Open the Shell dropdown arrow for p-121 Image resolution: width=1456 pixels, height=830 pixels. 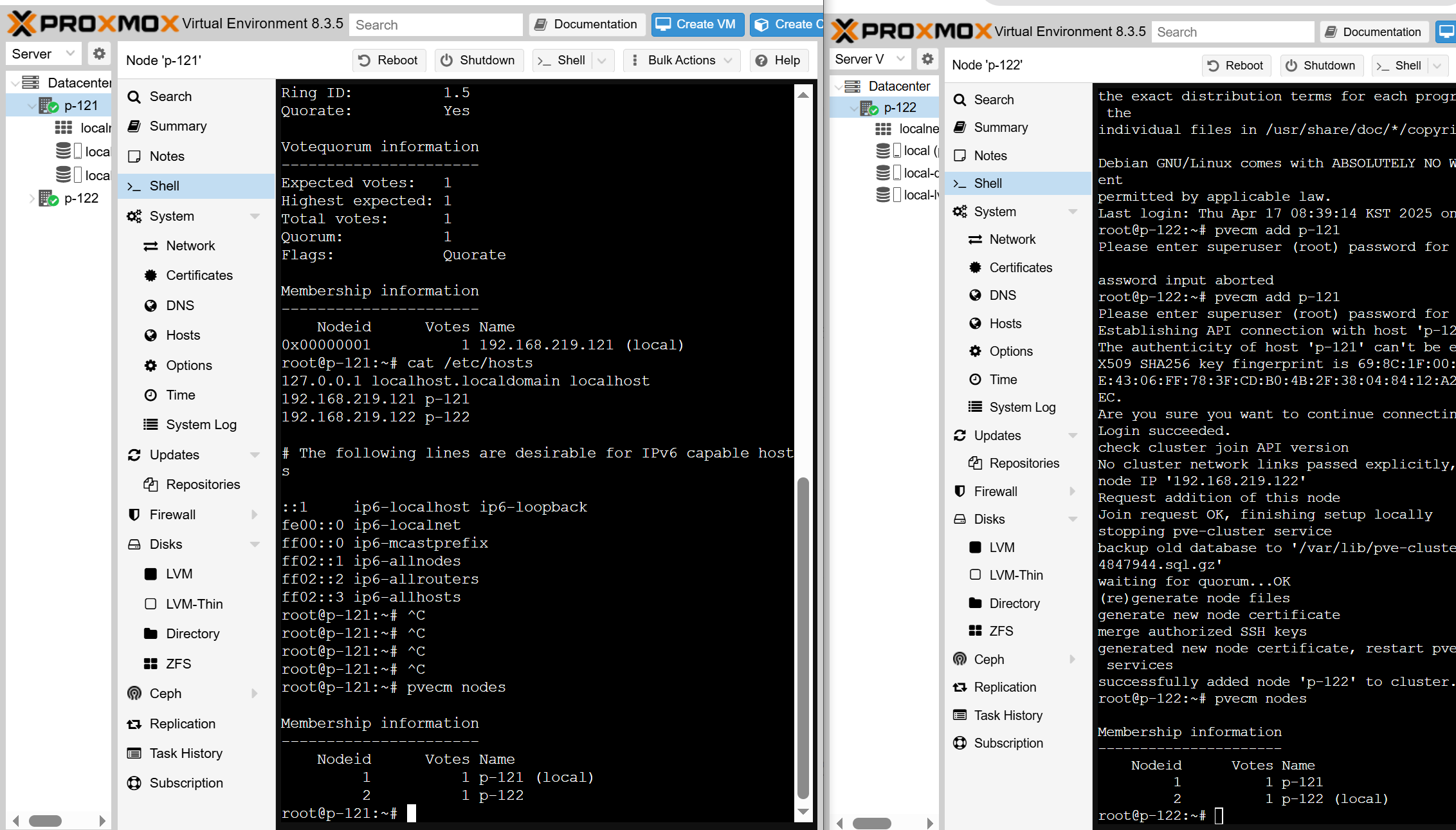tap(602, 60)
